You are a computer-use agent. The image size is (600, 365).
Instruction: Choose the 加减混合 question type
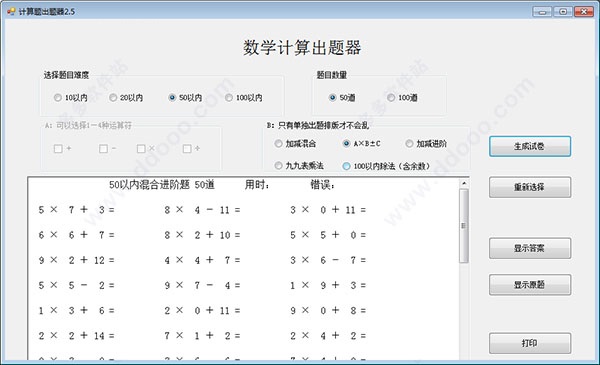[279, 143]
